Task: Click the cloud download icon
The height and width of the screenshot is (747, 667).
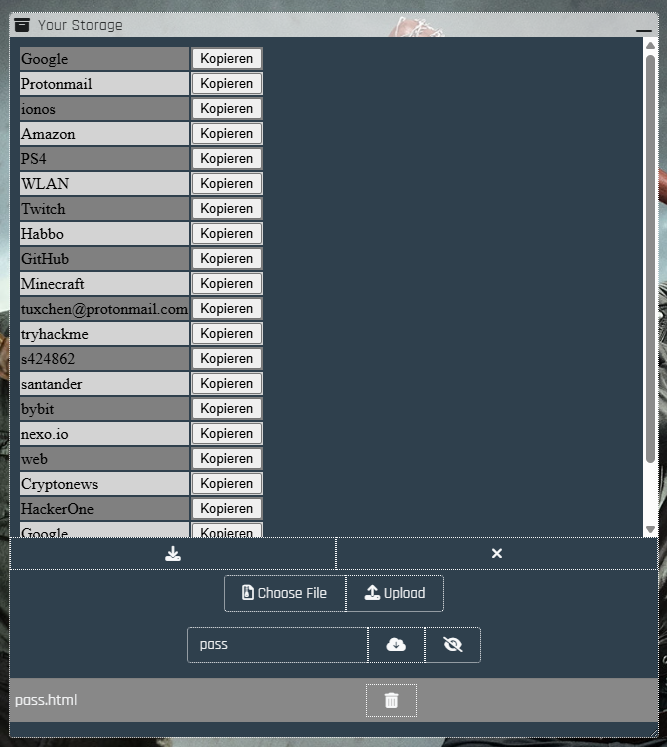Action: 396,645
